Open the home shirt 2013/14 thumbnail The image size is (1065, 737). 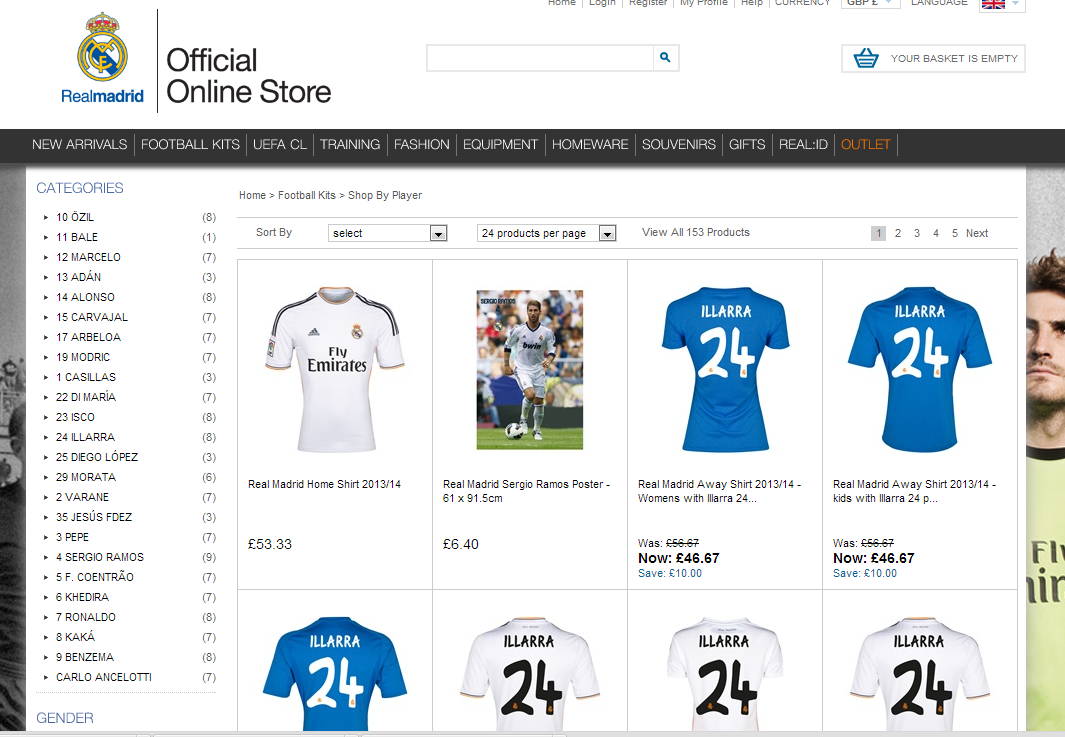click(x=335, y=369)
